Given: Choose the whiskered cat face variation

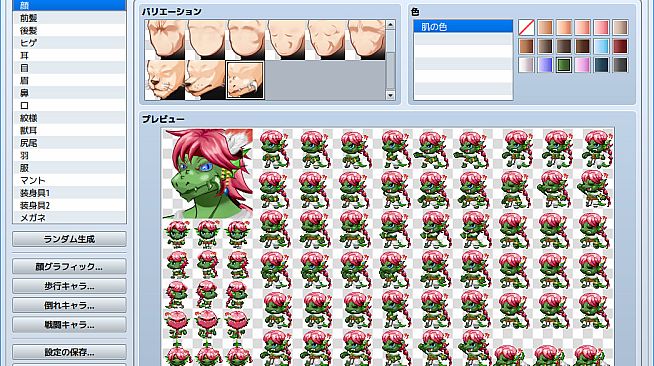Looking at the screenshot, I should [x=165, y=80].
